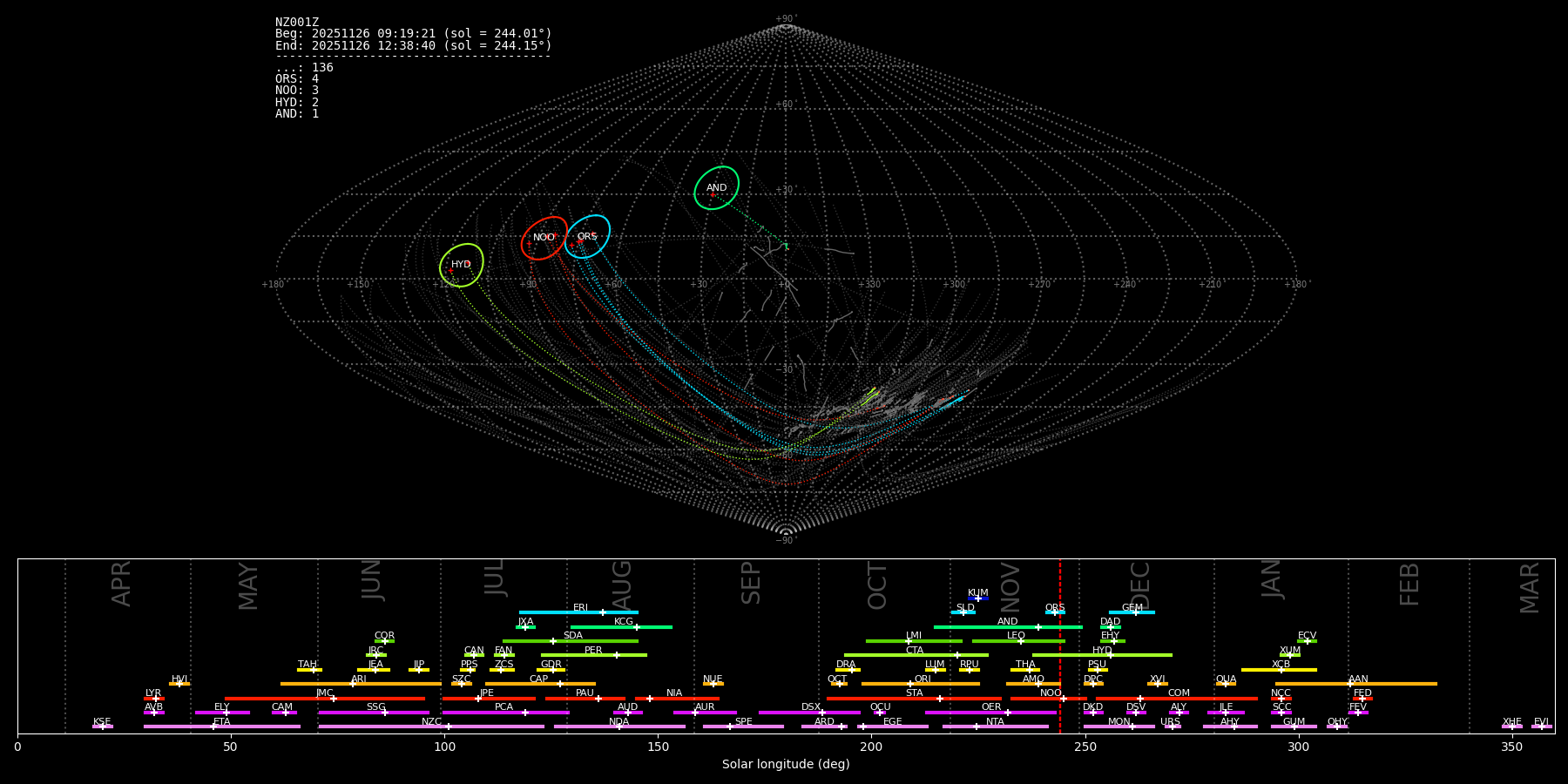Select the "End: 20251126 12:38:40" line
Screen dimensions: 1568x784
tap(414, 45)
